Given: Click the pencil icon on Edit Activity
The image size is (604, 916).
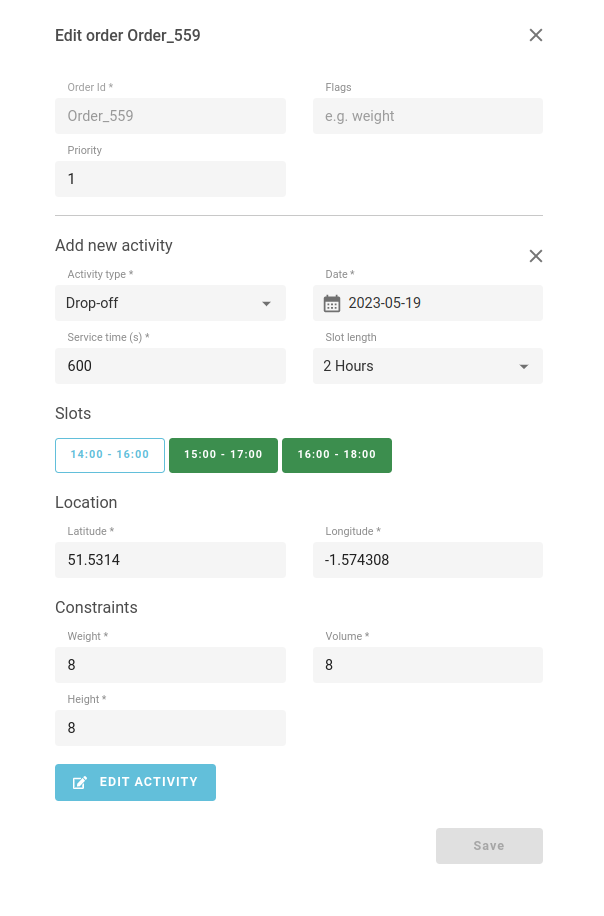Looking at the screenshot, I should 80,782.
